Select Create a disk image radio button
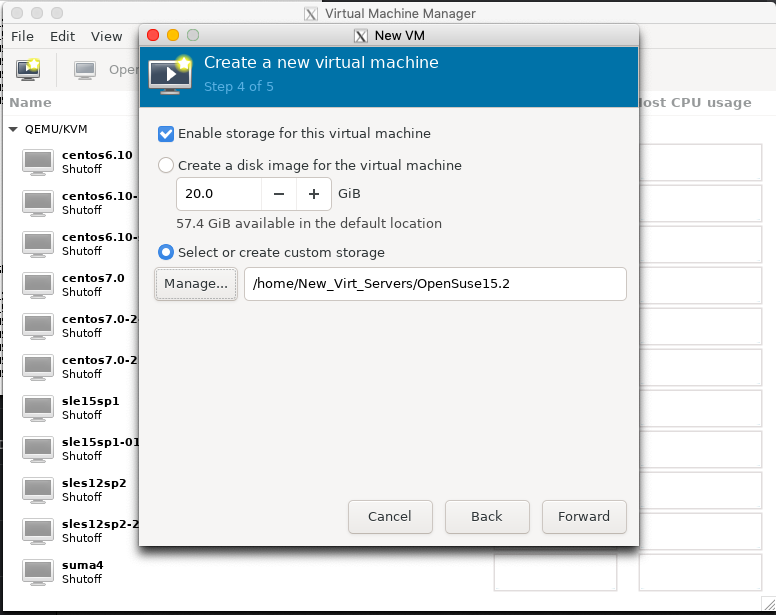This screenshot has width=776, height=615. click(x=166, y=165)
